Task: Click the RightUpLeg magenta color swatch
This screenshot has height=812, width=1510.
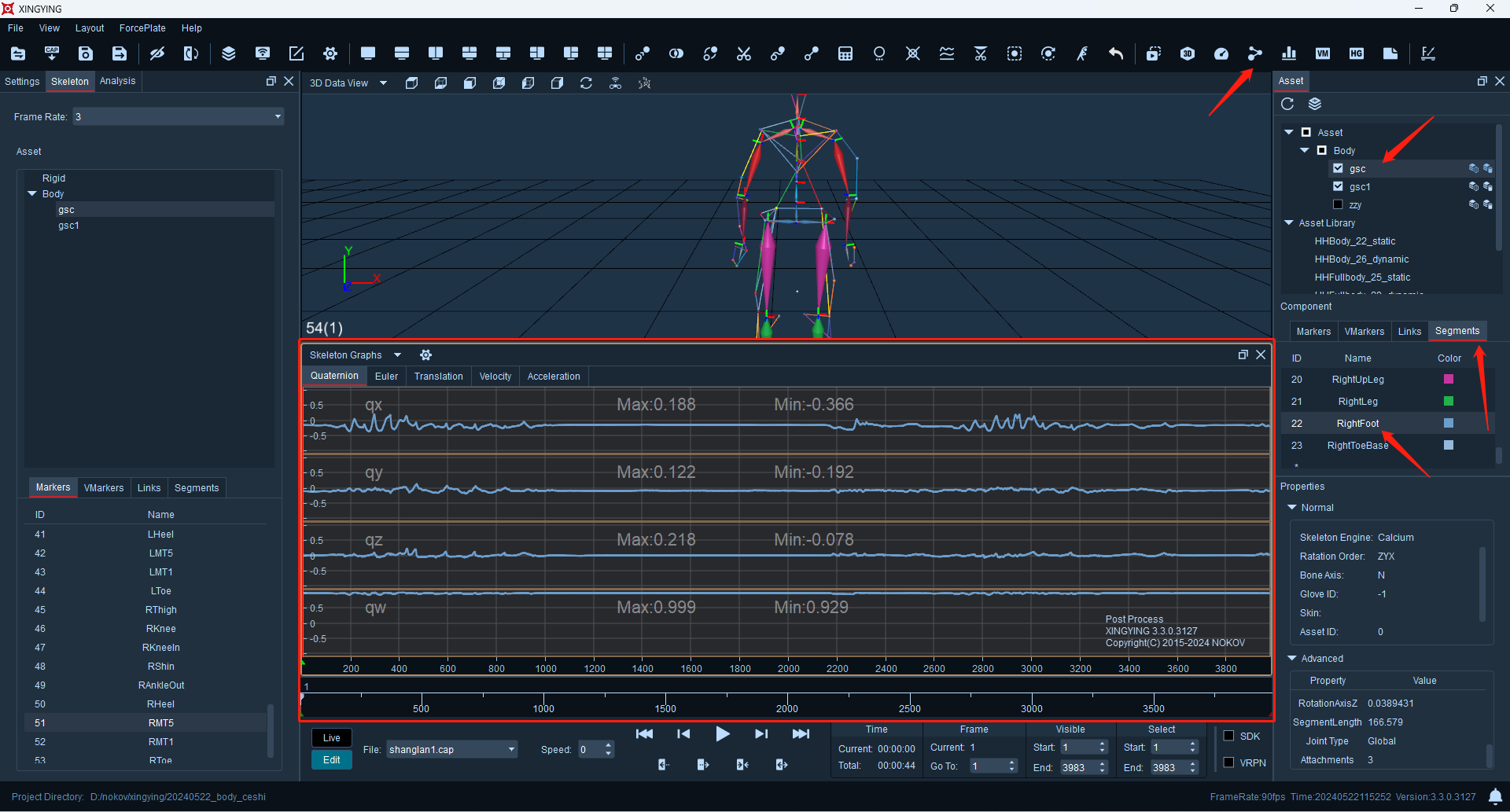Action: (1449, 380)
